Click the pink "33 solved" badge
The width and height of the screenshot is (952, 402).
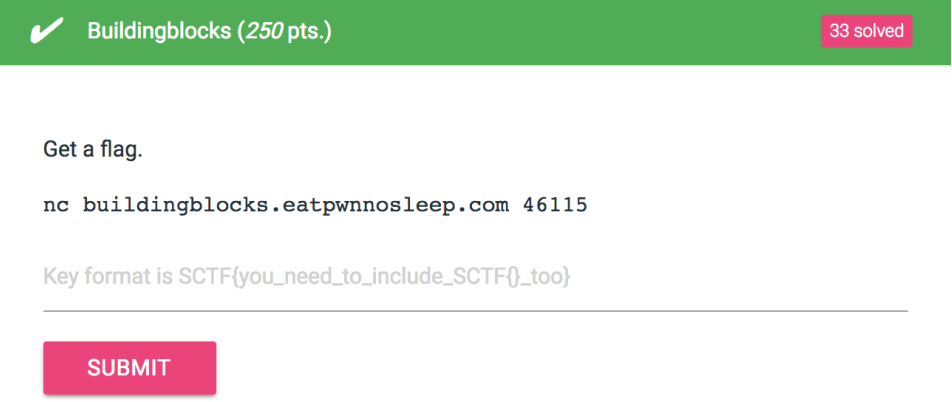point(866,31)
